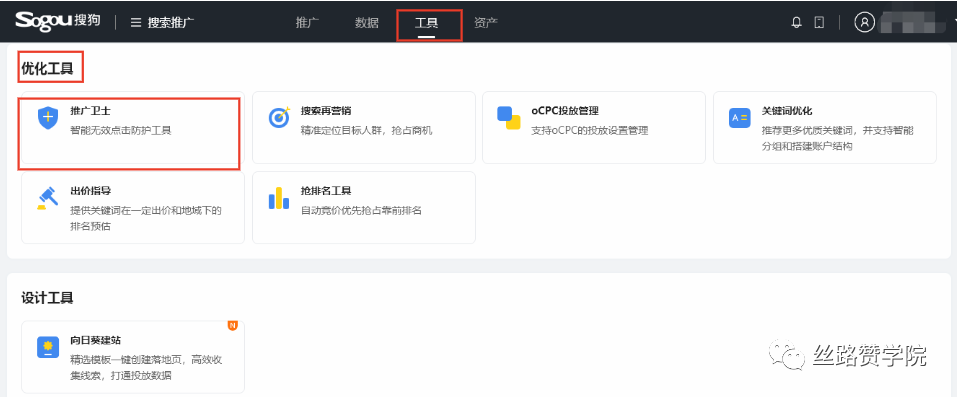Click the 出价指导 description text
The width and height of the screenshot is (957, 397).
(x=146, y=218)
